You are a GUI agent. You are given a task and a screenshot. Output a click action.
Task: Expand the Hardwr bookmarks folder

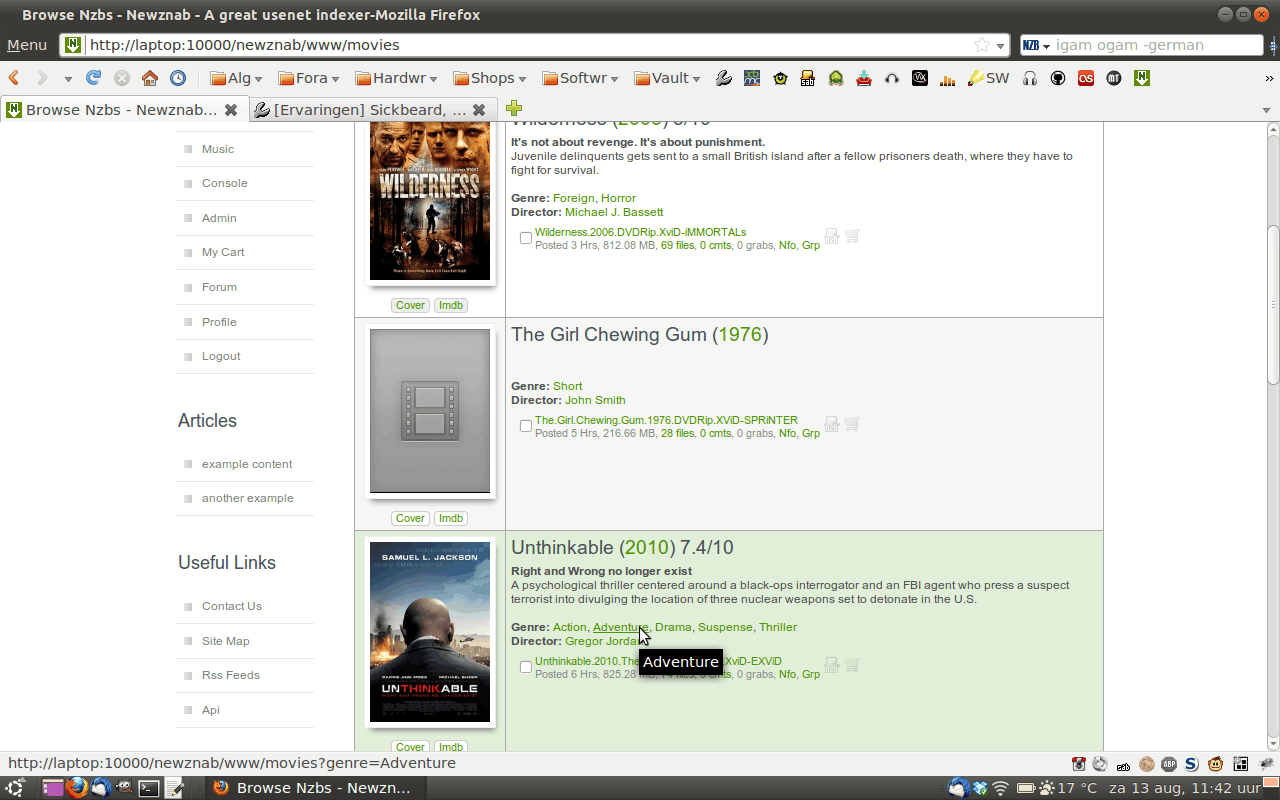[397, 78]
